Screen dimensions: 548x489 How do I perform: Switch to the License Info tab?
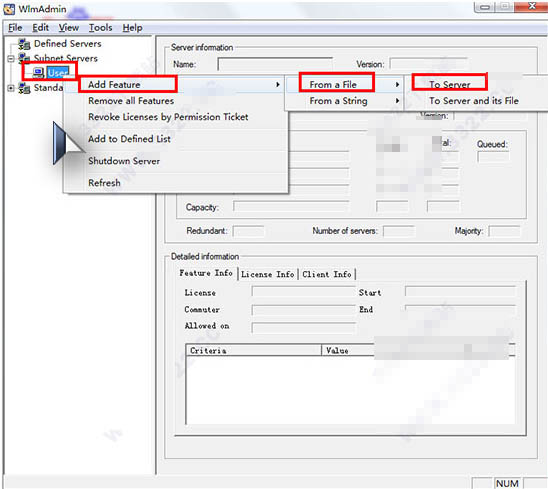click(268, 274)
